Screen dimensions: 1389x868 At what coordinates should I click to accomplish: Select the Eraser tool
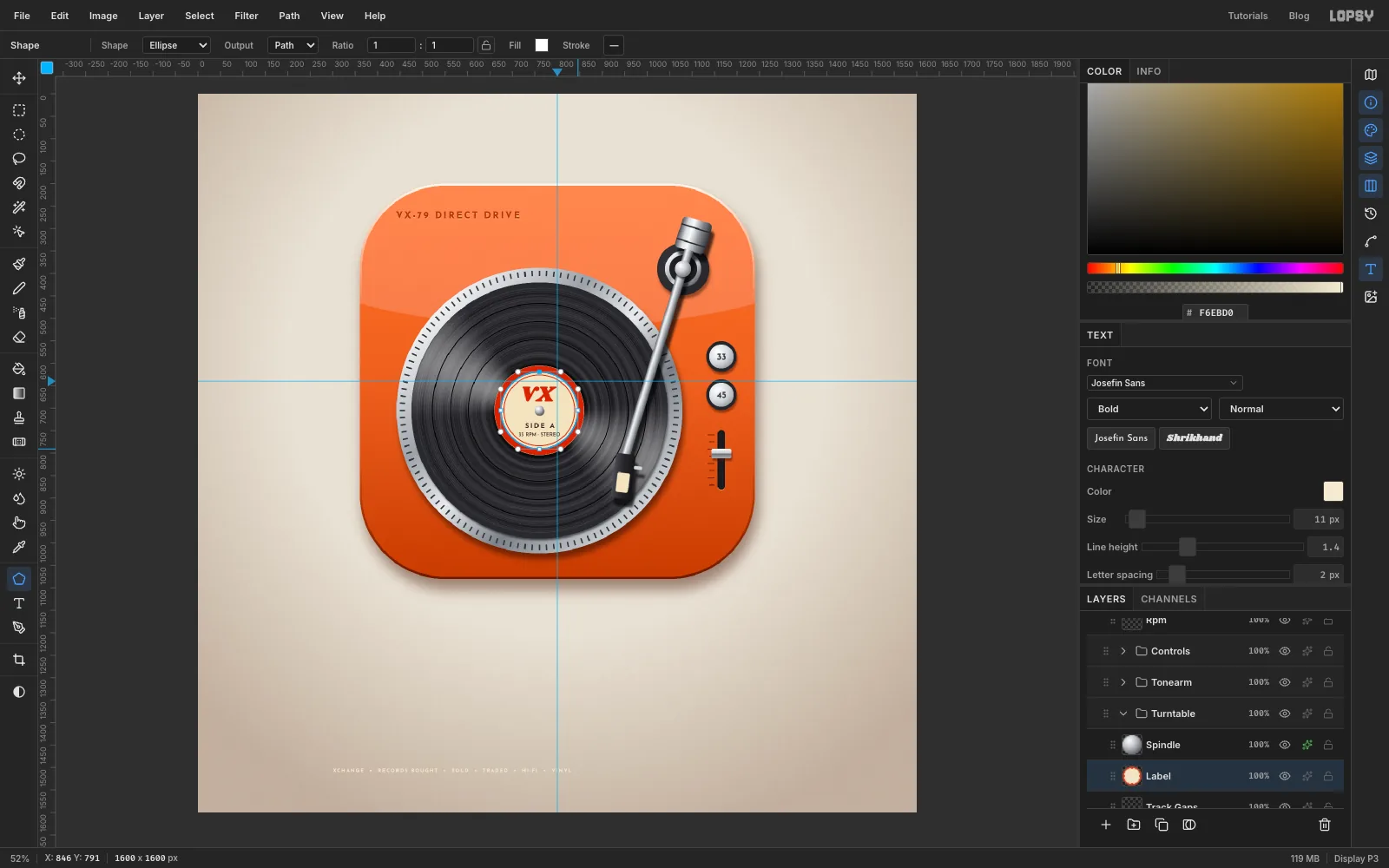point(19,337)
